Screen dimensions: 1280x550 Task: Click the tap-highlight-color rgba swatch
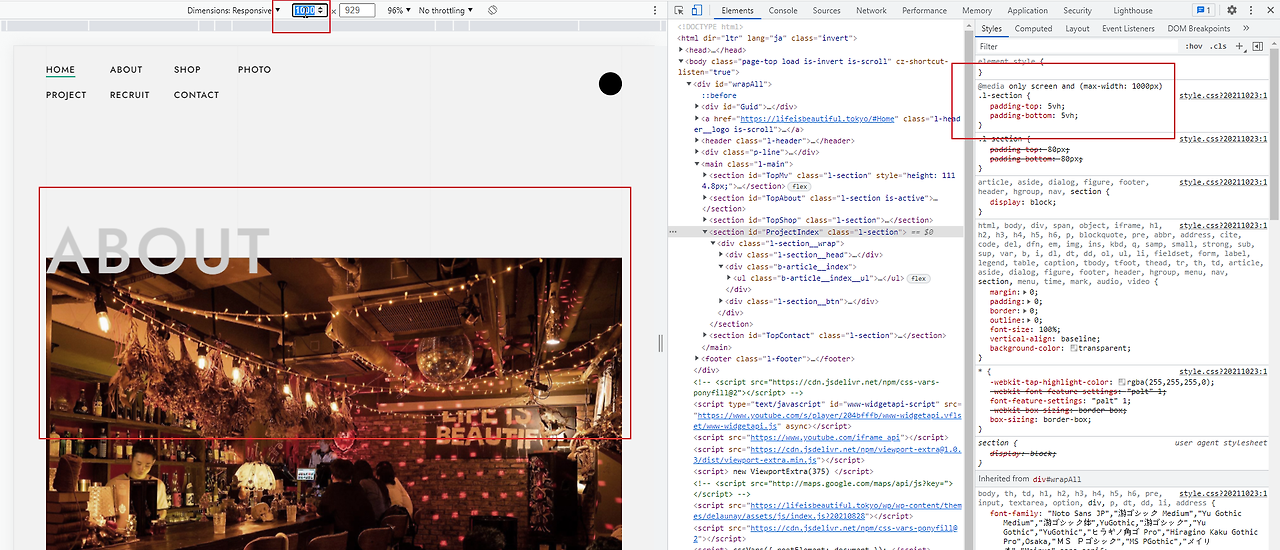(1123, 382)
